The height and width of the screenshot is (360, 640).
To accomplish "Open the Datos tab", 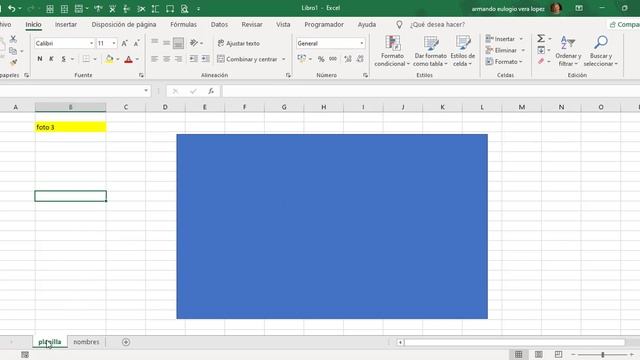I will click(219, 24).
